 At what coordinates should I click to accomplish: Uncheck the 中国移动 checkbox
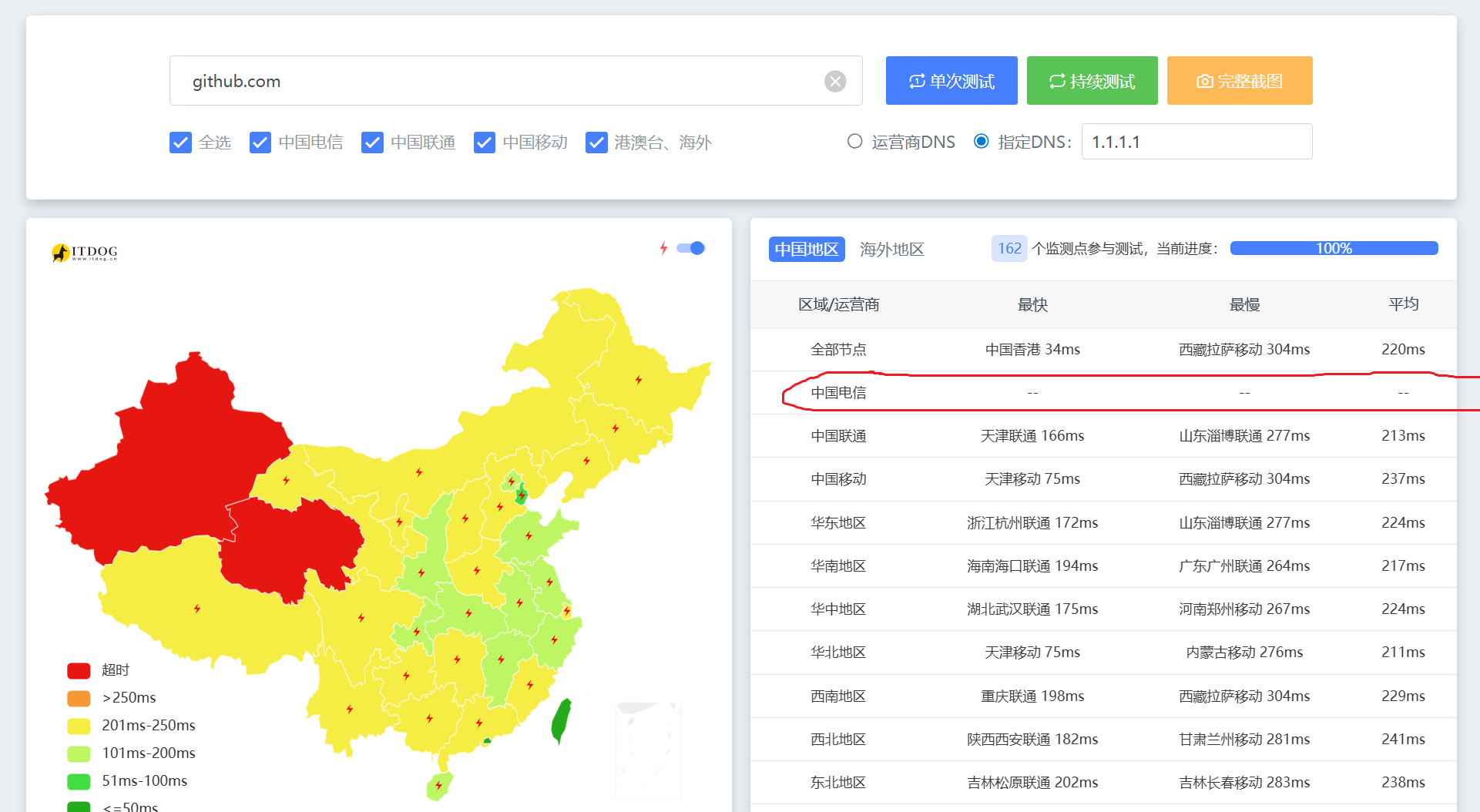coord(485,143)
